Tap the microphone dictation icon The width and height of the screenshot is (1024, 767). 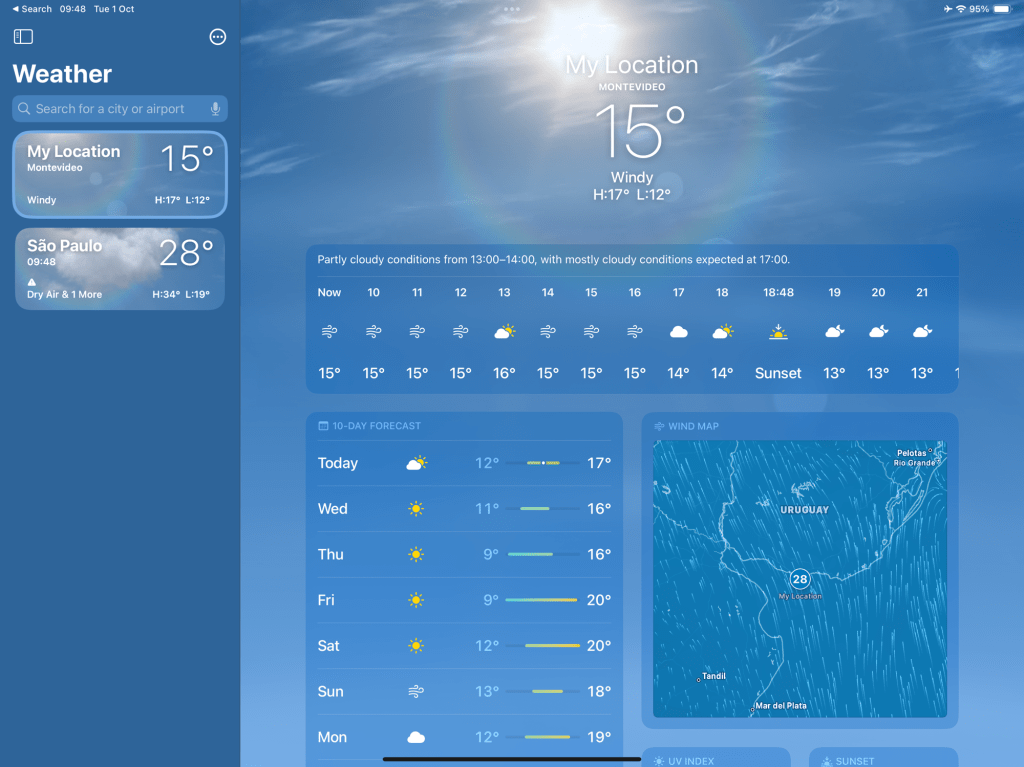[x=215, y=109]
